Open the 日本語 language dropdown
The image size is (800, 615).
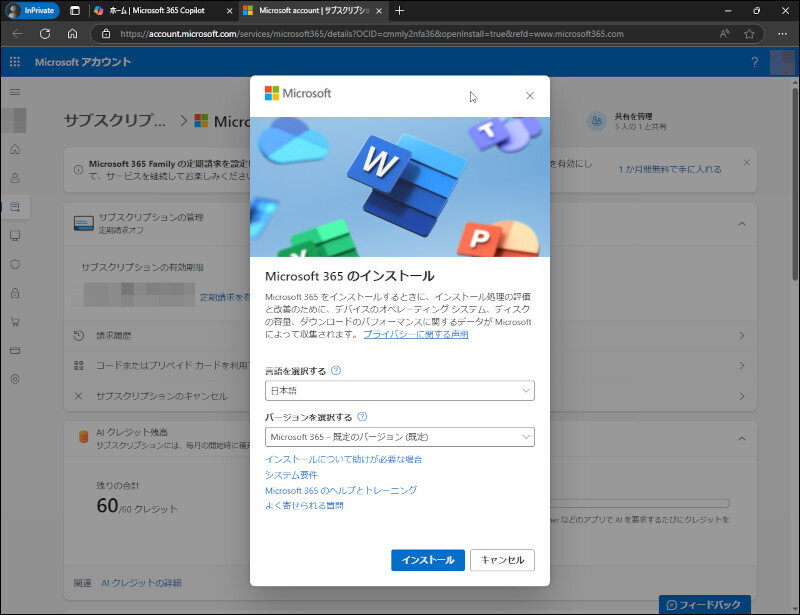click(399, 390)
